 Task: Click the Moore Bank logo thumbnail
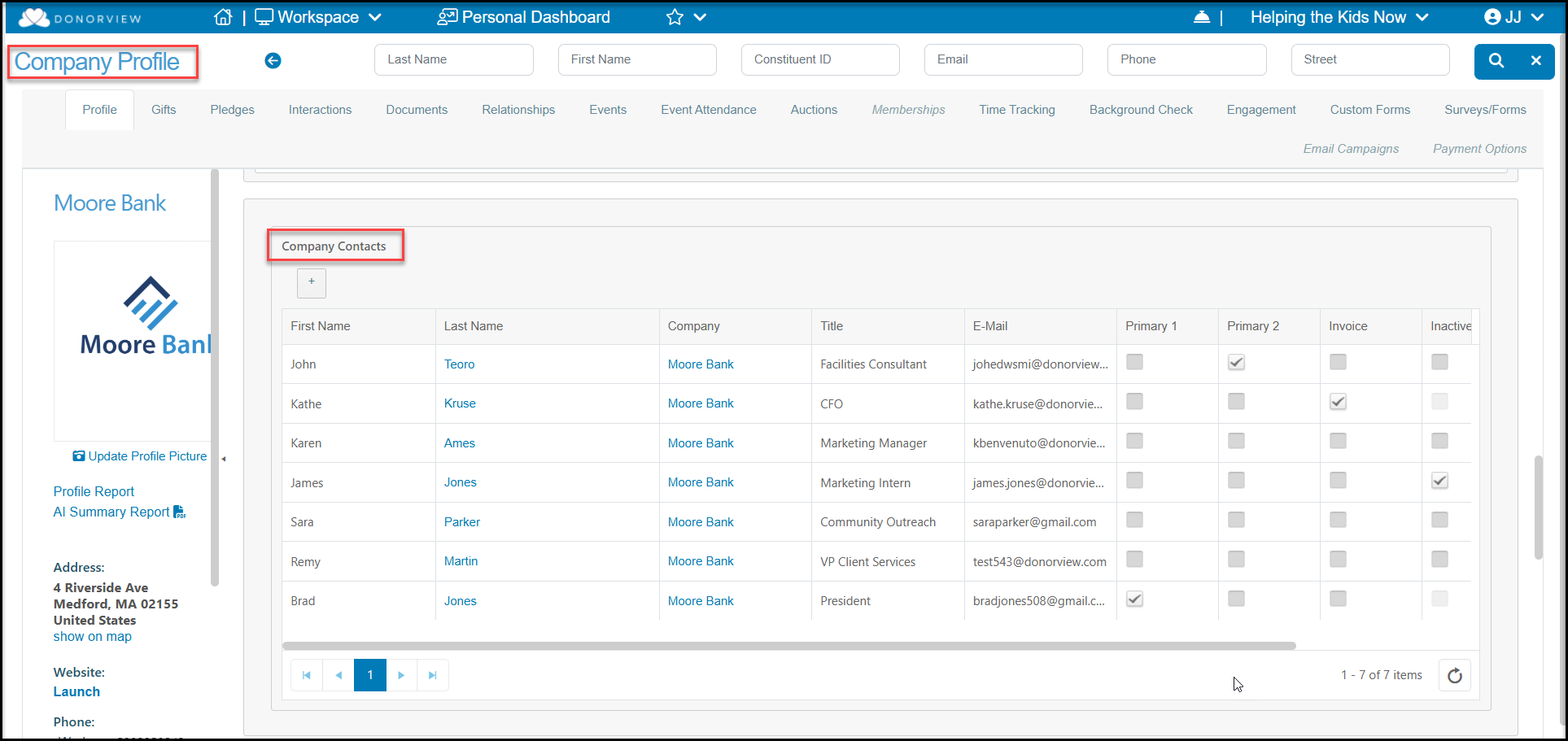[133, 341]
